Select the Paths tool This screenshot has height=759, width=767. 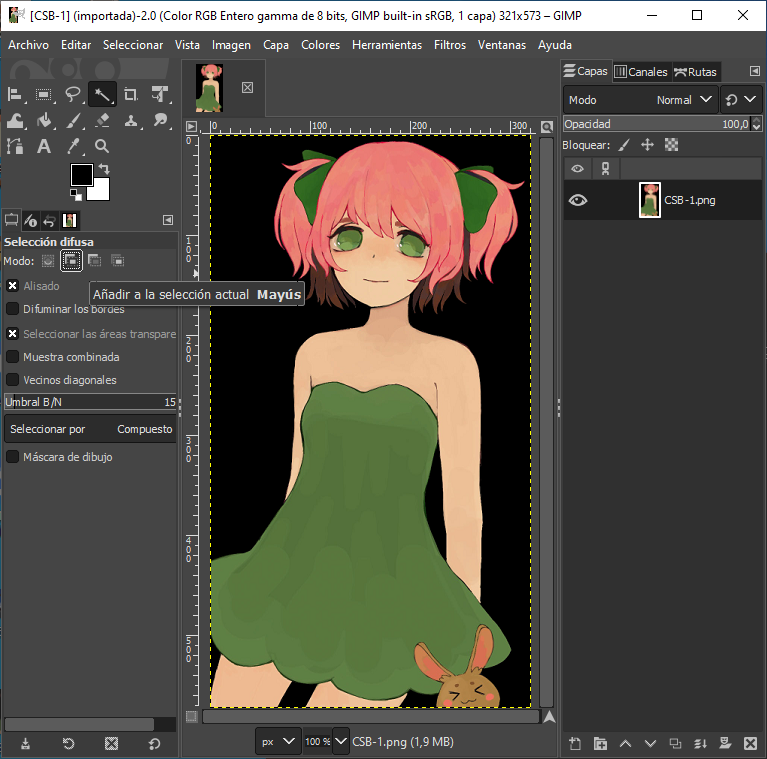coord(15,146)
